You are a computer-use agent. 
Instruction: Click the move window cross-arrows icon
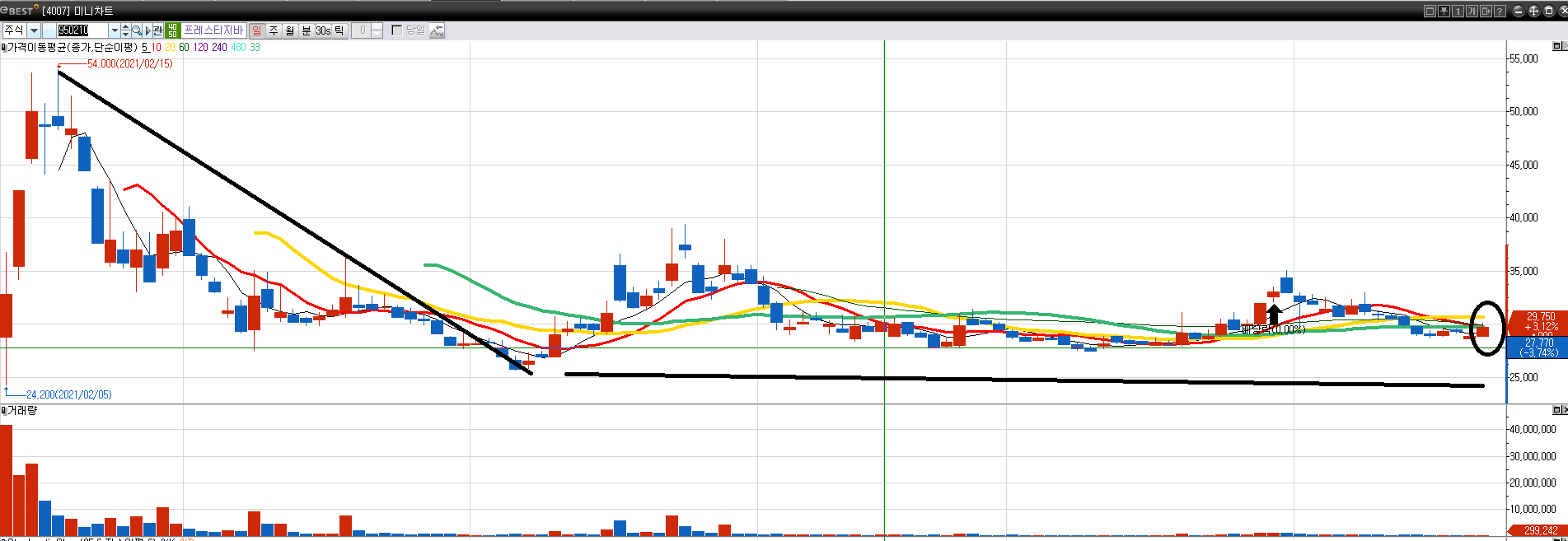pos(1533,11)
